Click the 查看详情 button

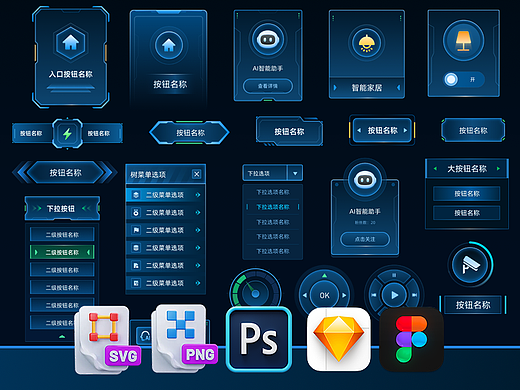(x=268, y=86)
